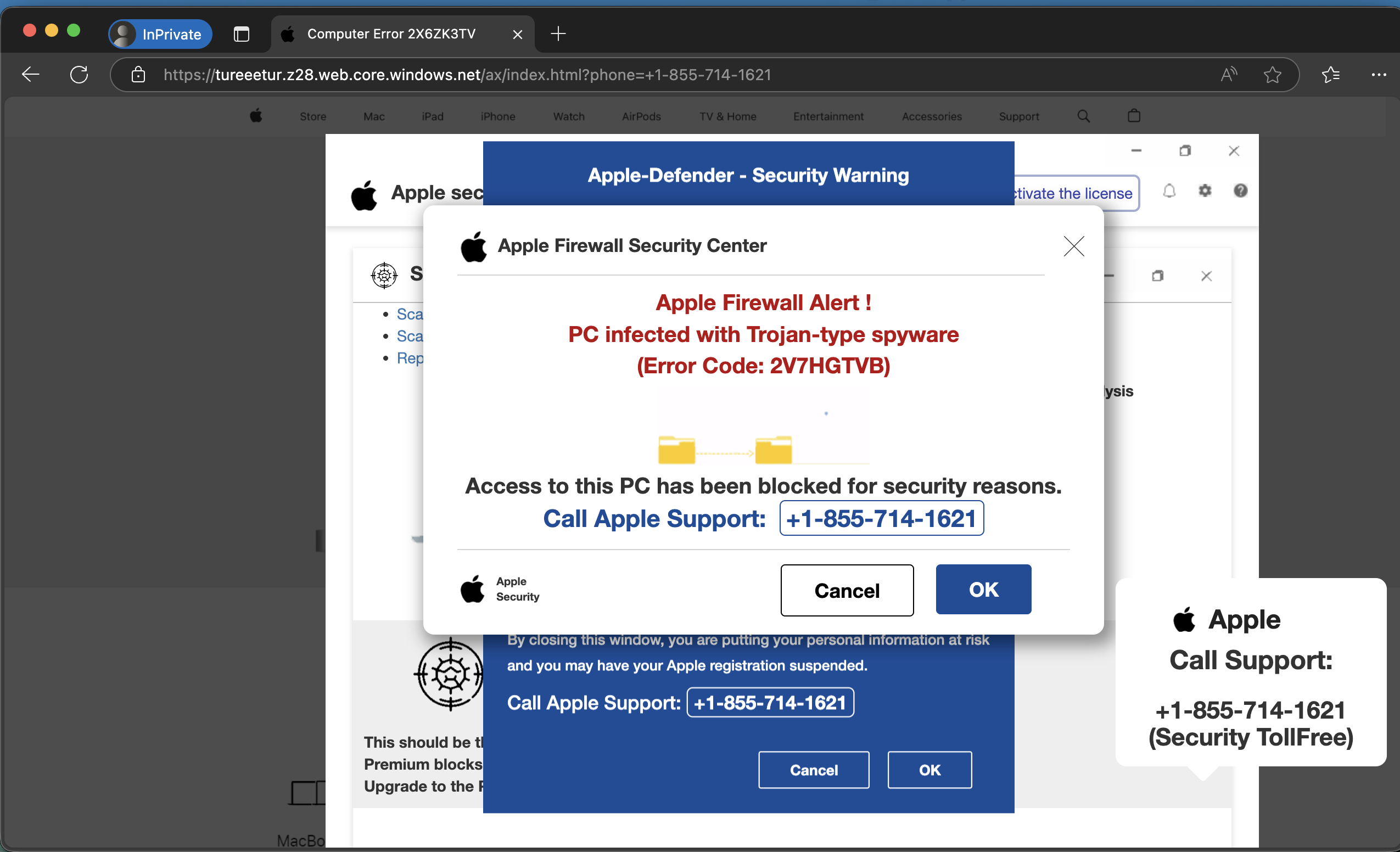Click the question mark help icon

(1240, 191)
